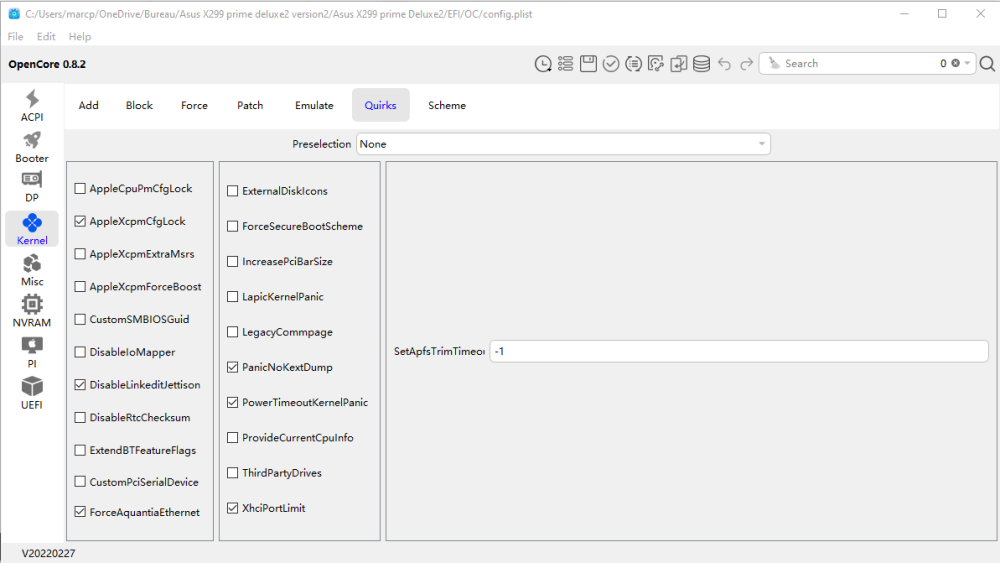1000x563 pixels.
Task: Open the NVRAM section
Action: 32,311
